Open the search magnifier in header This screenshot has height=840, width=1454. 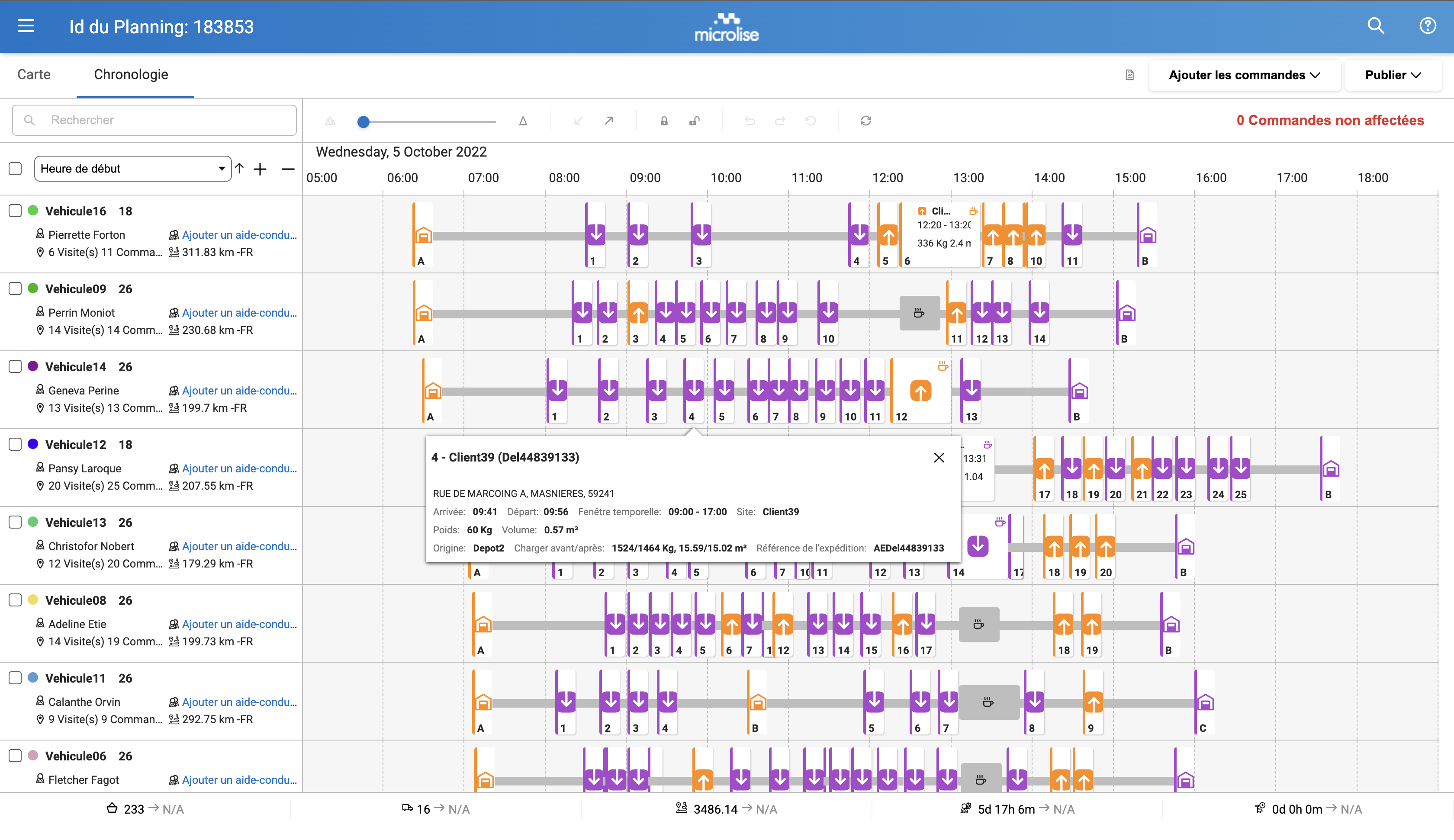pos(1376,26)
